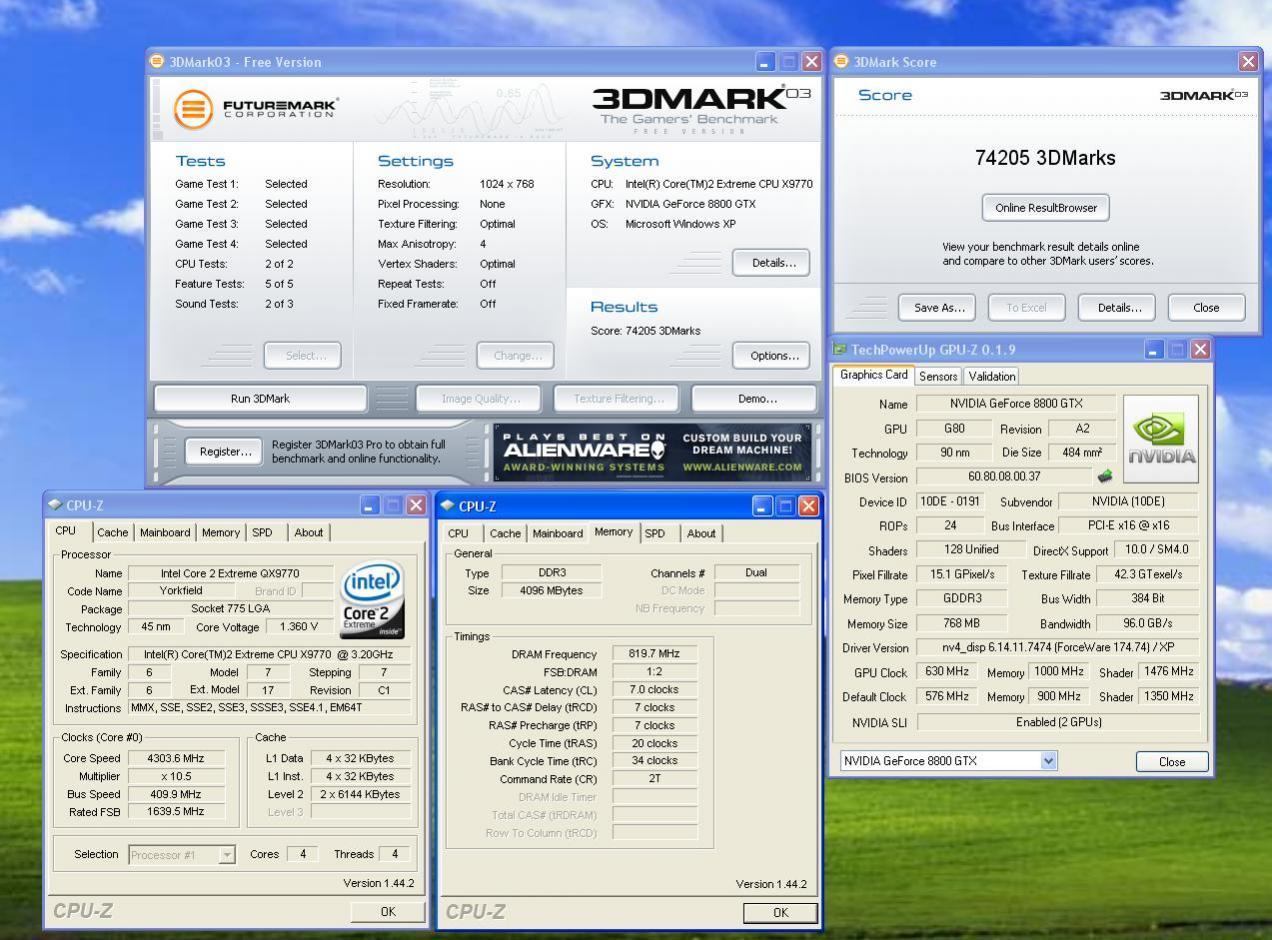This screenshot has height=940, width=1272.
Task: Click the memory Size 4096 MBytes field
Action: coord(552,590)
